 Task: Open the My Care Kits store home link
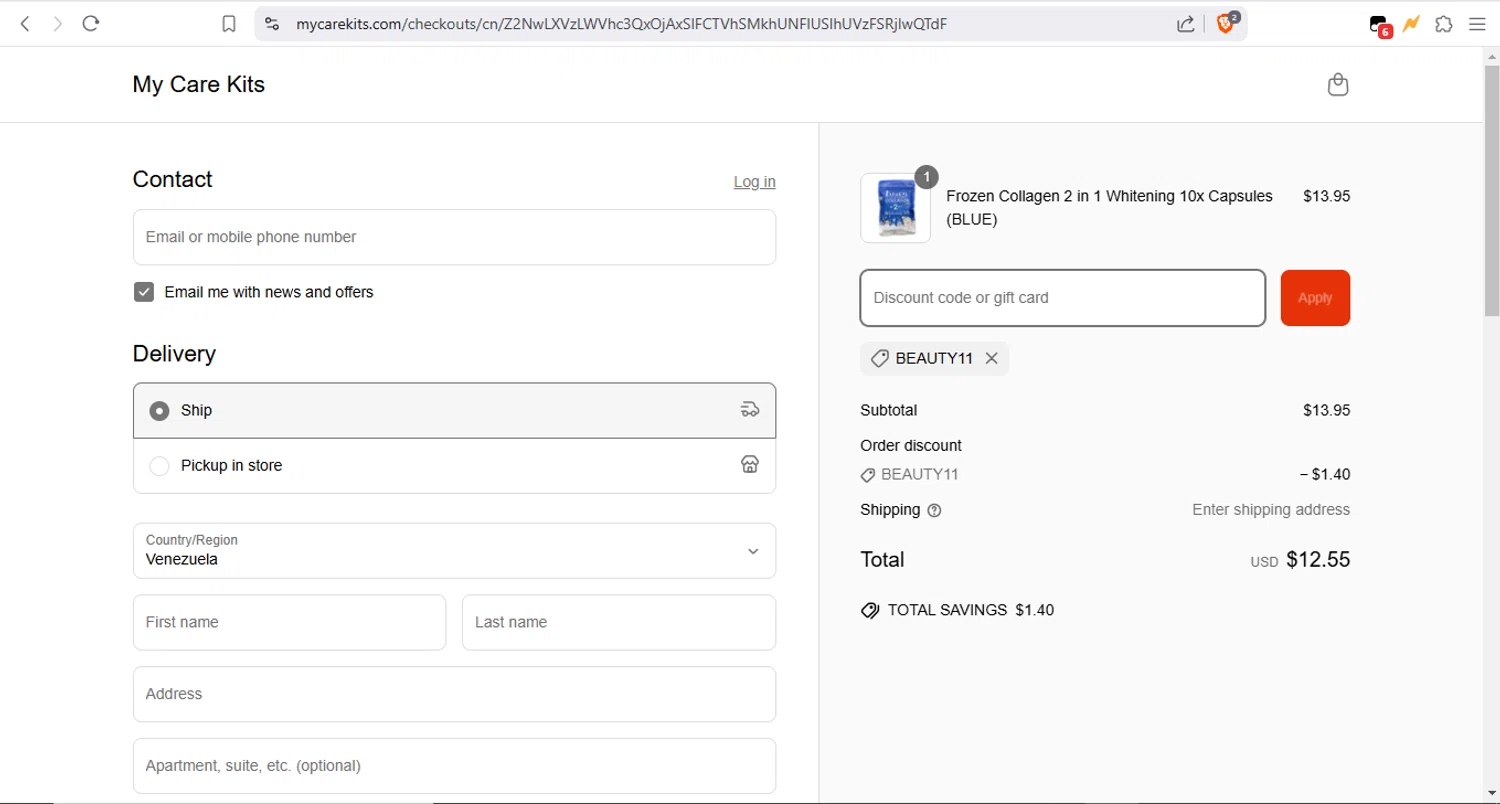[199, 84]
